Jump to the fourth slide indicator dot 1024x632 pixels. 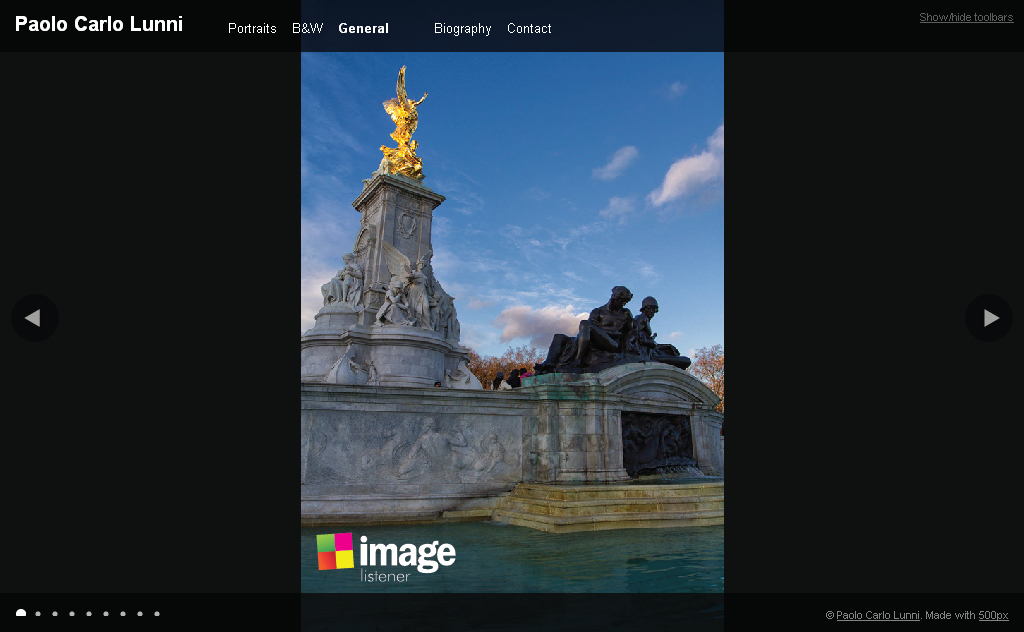tap(72, 614)
